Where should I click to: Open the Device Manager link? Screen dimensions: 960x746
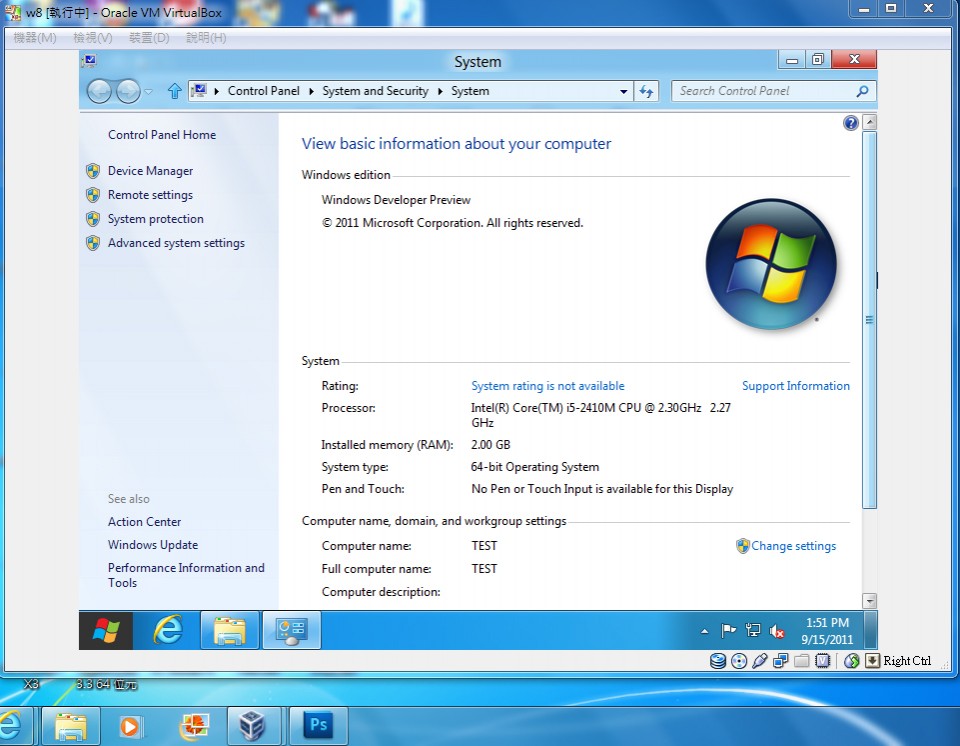(x=150, y=171)
